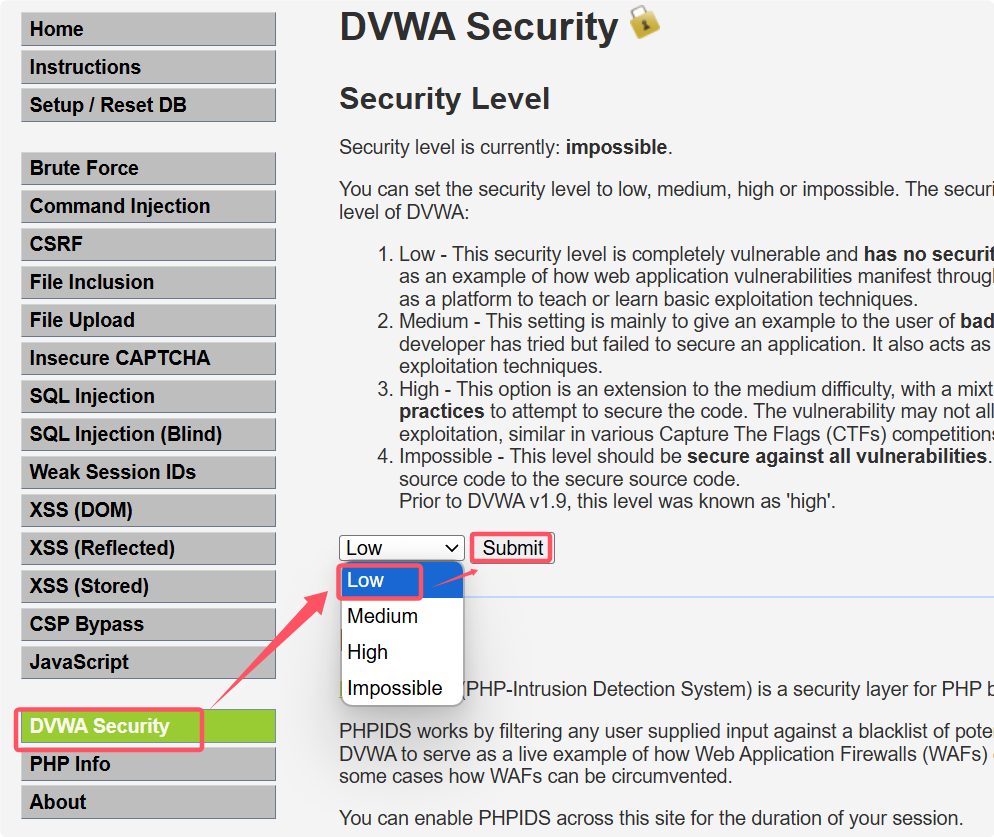This screenshot has height=837, width=994.
Task: Open the PHP Info page
Action: click(x=148, y=764)
